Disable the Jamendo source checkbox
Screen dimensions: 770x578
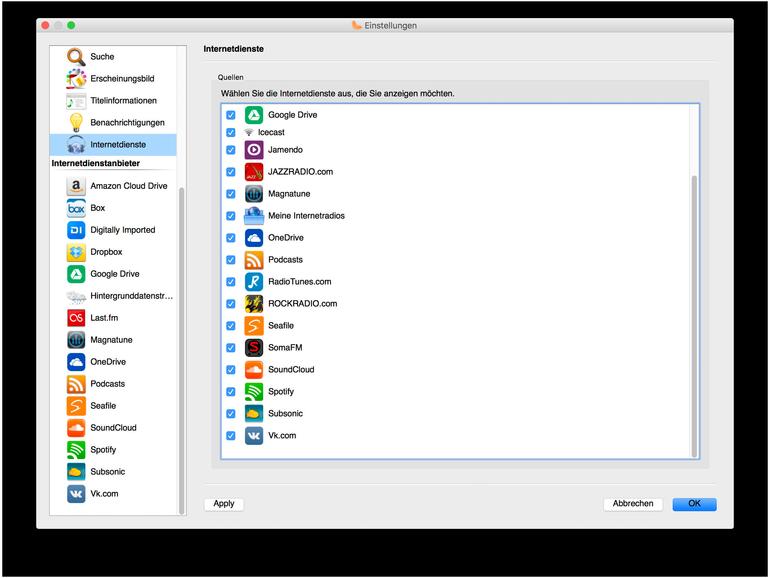coord(231,150)
